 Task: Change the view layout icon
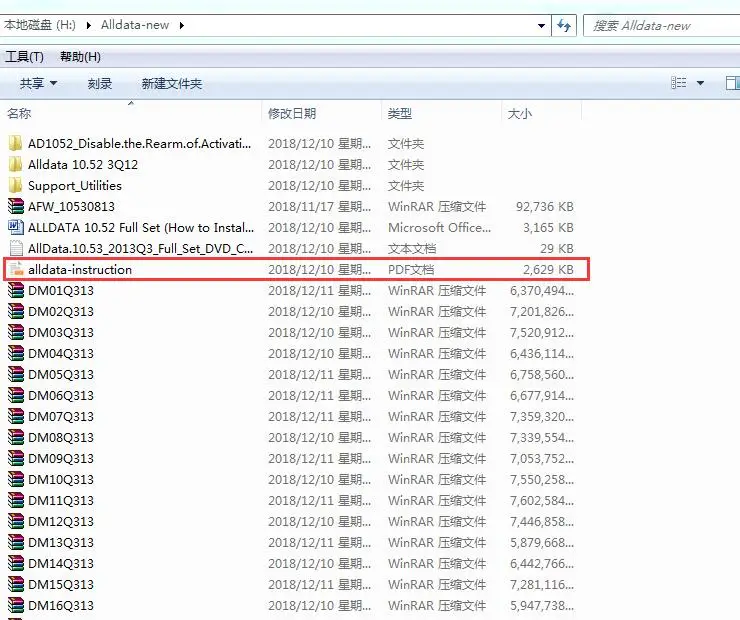(x=679, y=83)
